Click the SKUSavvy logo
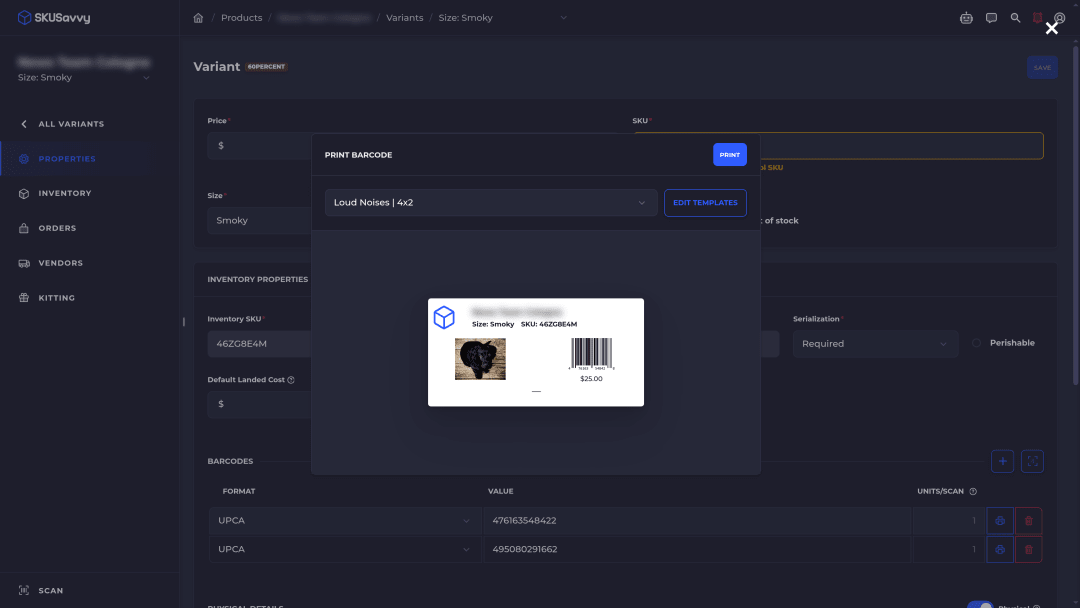The height and width of the screenshot is (608, 1080). (x=54, y=17)
